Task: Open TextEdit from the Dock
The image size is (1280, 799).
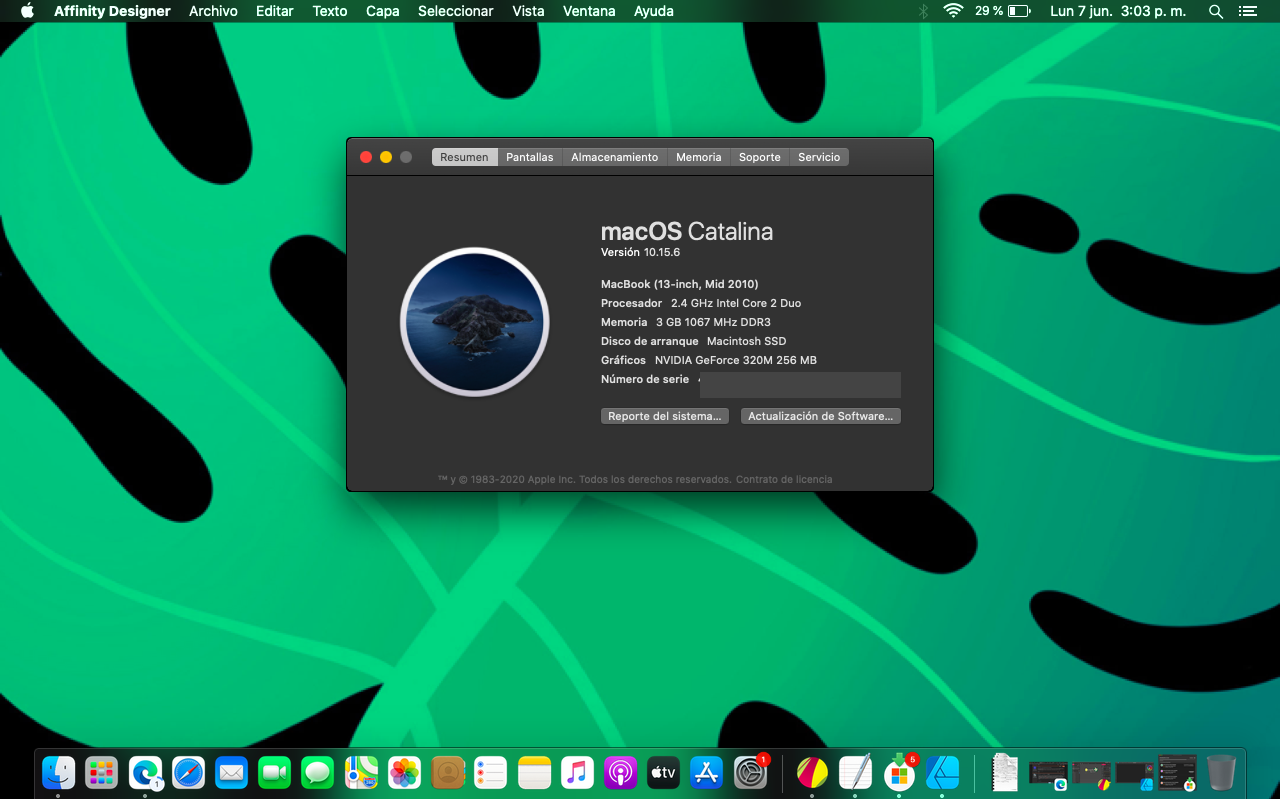Action: pyautogui.click(x=855, y=772)
